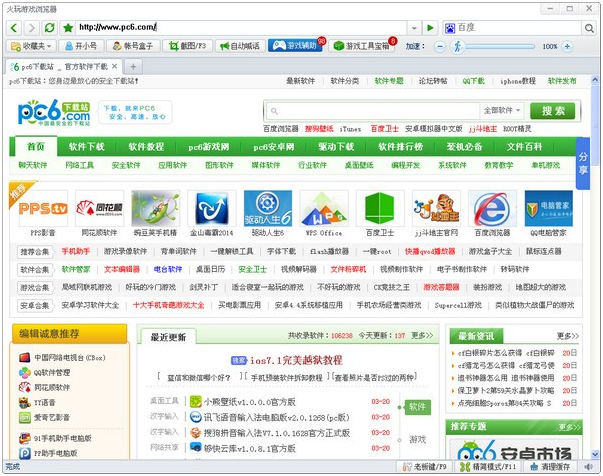Screen dimensions: 603x476
Task: Click the vertical page scrollbar
Action: 595,267
